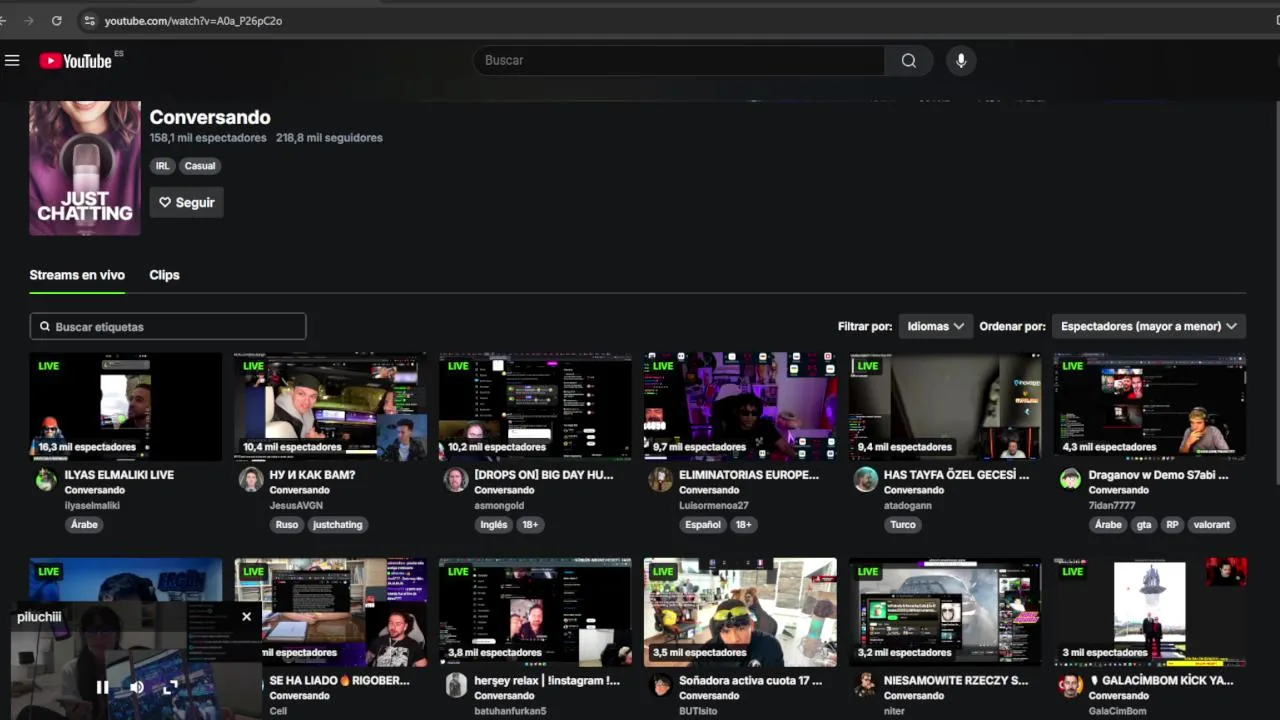Open the Just Chatting category cover image

(x=85, y=167)
